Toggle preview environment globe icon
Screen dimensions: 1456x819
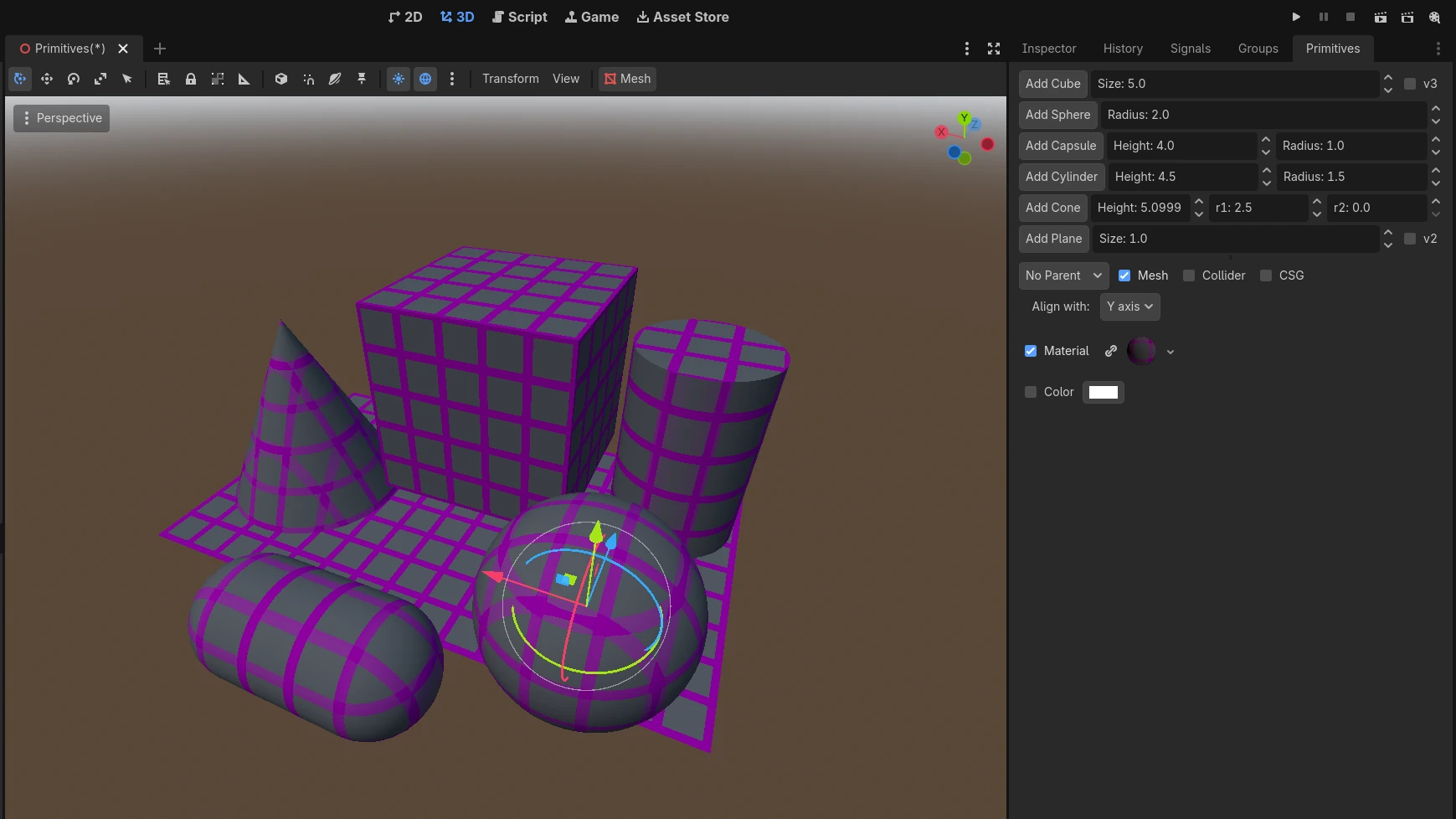click(x=425, y=79)
